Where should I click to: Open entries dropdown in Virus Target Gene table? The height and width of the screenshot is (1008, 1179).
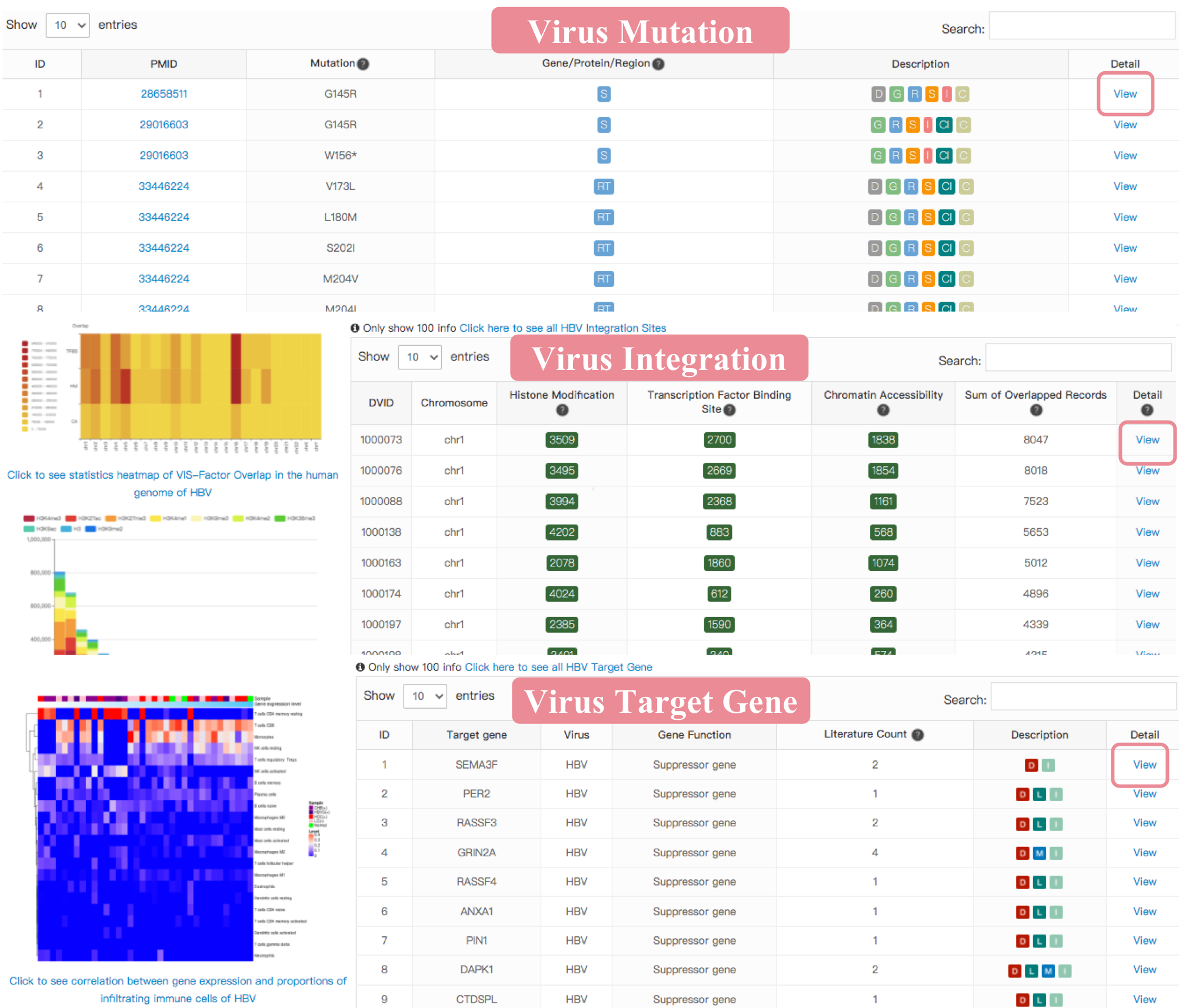pyautogui.click(x=425, y=696)
